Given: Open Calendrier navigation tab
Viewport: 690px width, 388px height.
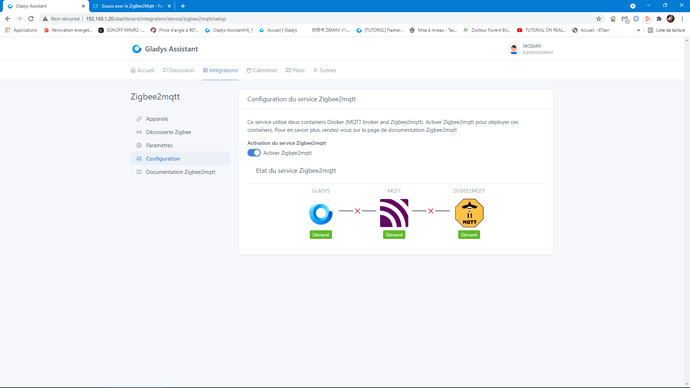Looking at the screenshot, I should coord(262,70).
